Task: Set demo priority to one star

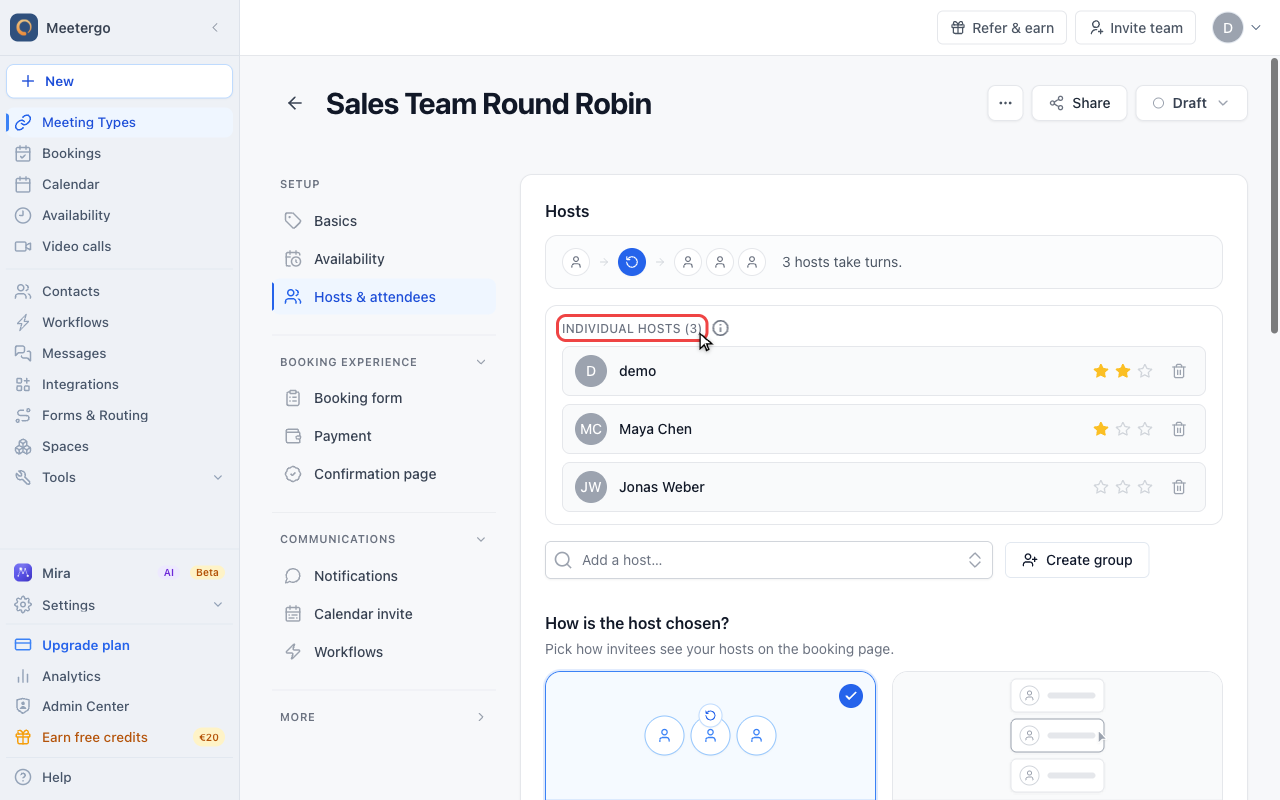Action: [1101, 371]
